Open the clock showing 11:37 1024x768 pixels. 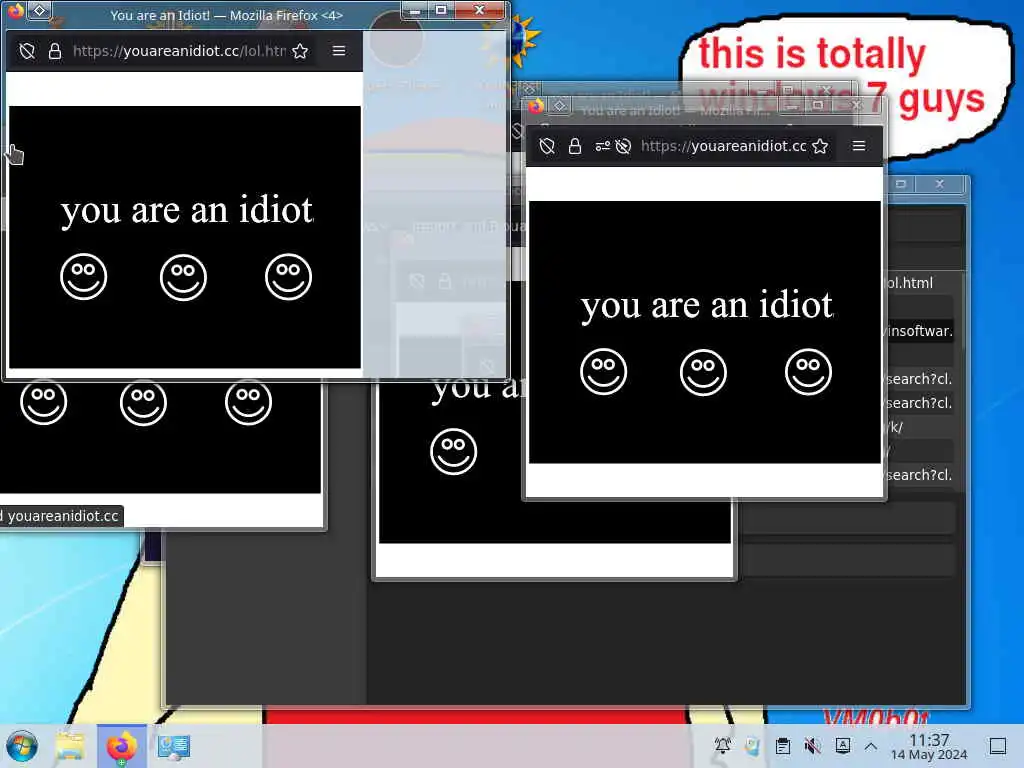point(929,746)
